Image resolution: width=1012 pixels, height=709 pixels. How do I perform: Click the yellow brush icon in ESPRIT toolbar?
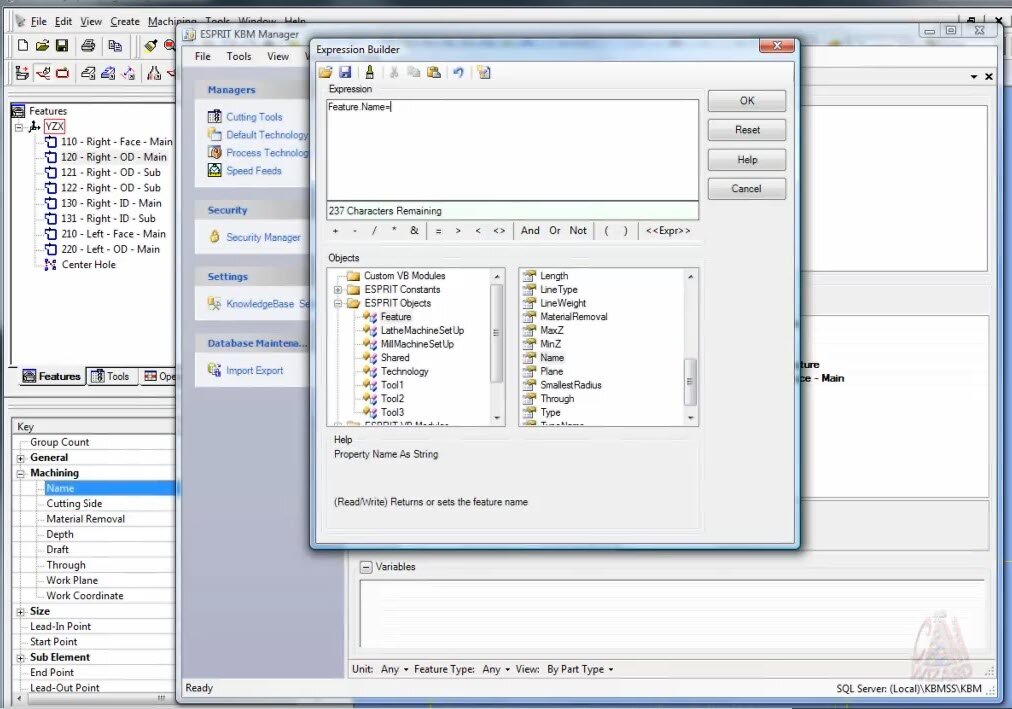point(150,45)
